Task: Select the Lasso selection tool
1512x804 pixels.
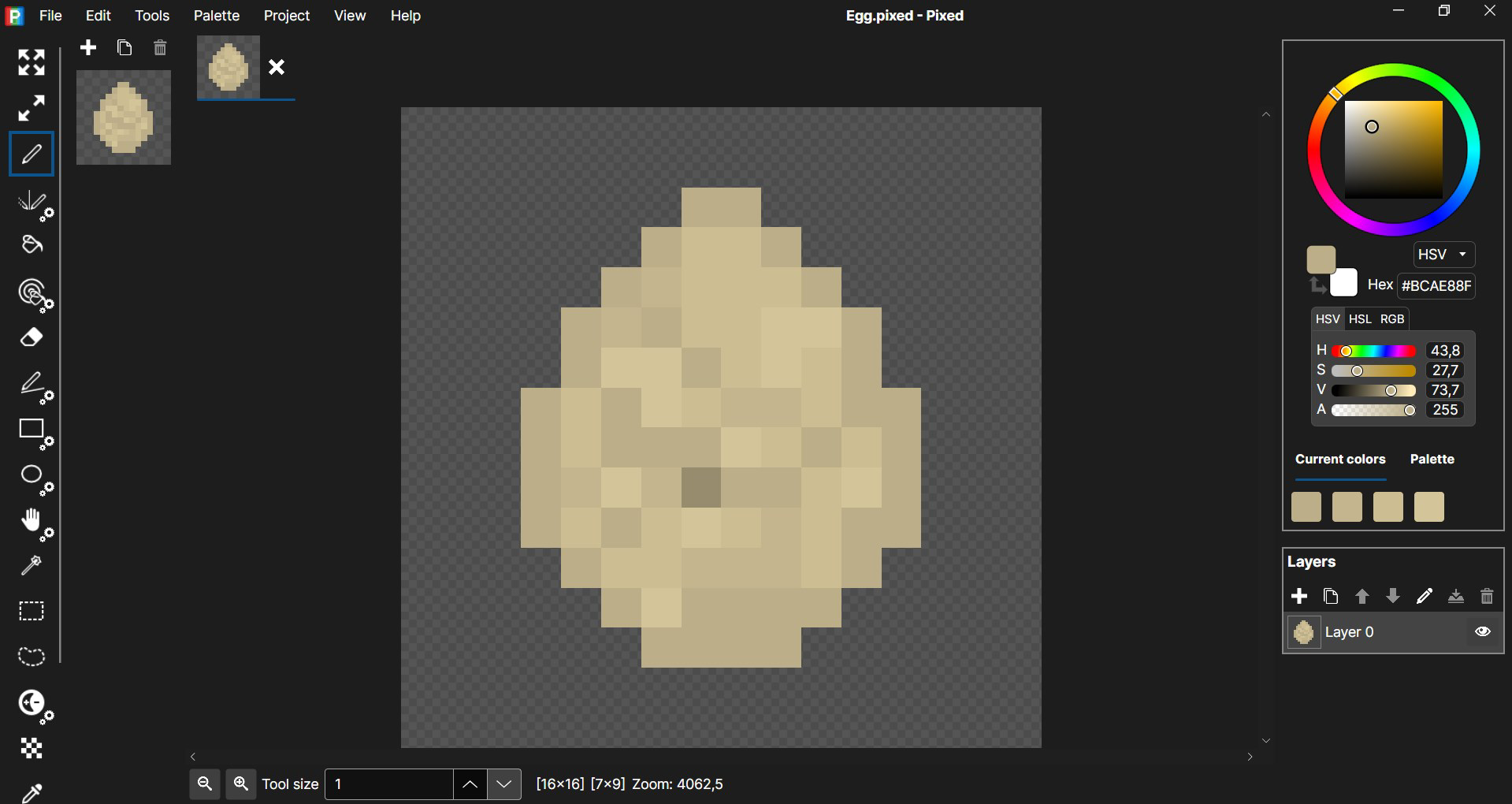Action: pyautogui.click(x=32, y=657)
